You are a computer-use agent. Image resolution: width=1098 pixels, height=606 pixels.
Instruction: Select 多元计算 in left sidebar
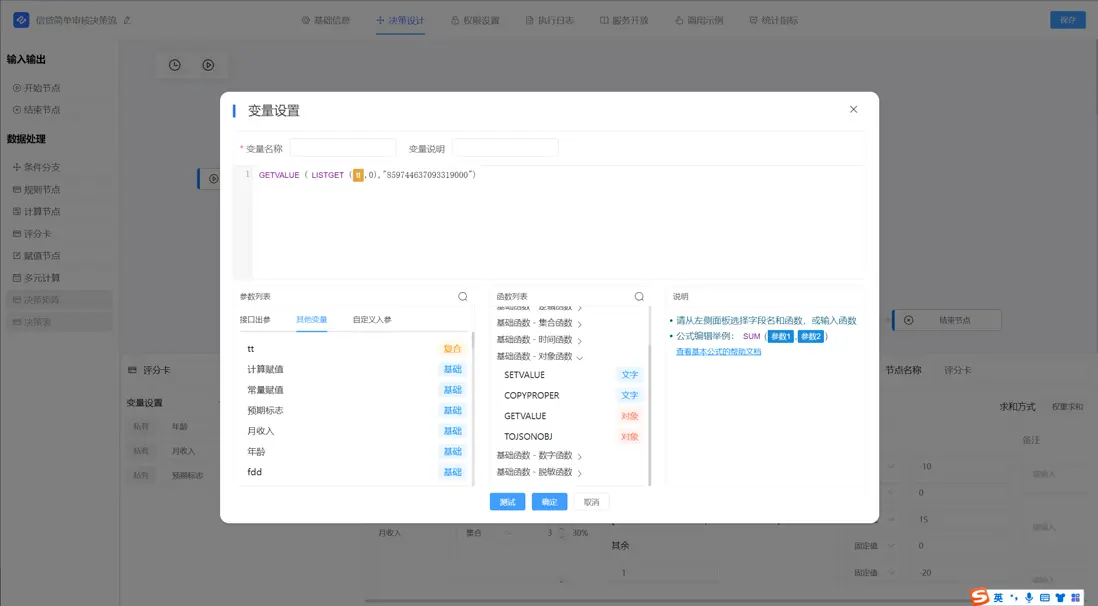[x=36, y=278]
